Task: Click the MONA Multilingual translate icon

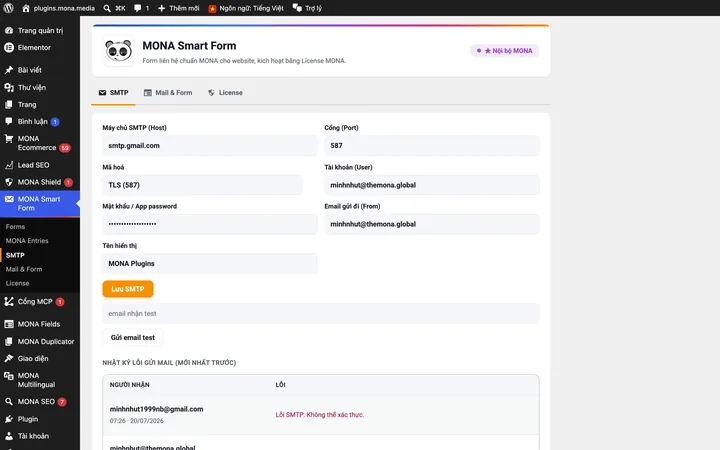Action: click(x=9, y=376)
